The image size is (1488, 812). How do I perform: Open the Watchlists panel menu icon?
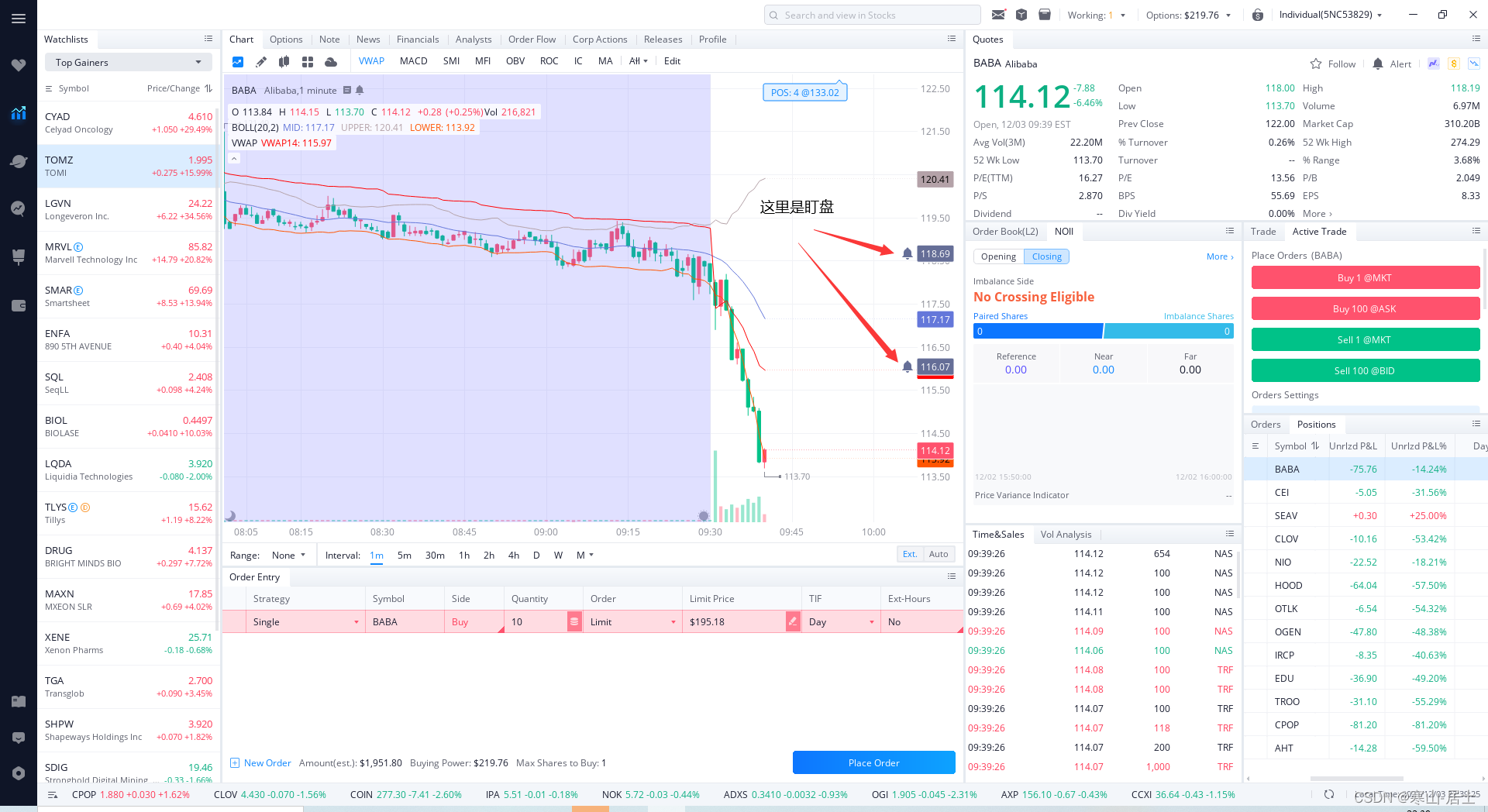tap(208, 39)
